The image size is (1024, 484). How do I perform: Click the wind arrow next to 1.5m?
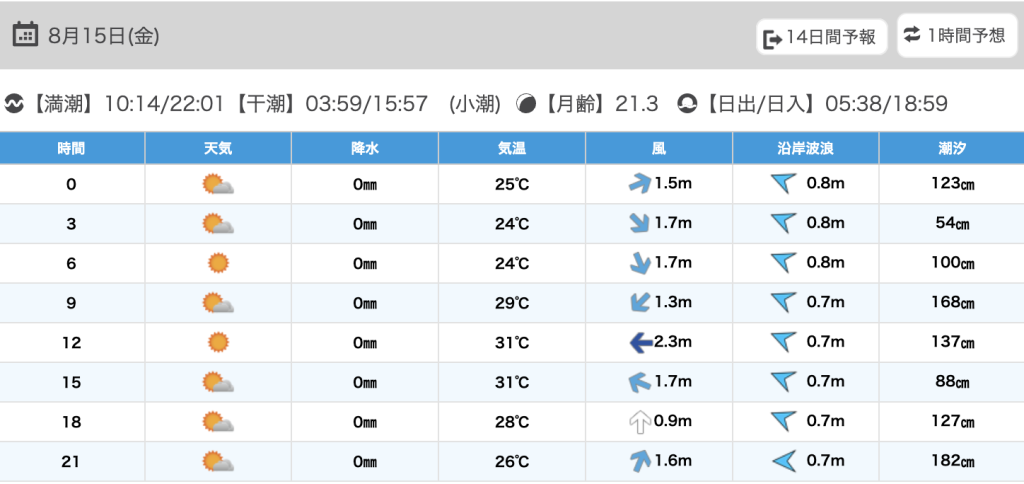(x=639, y=184)
